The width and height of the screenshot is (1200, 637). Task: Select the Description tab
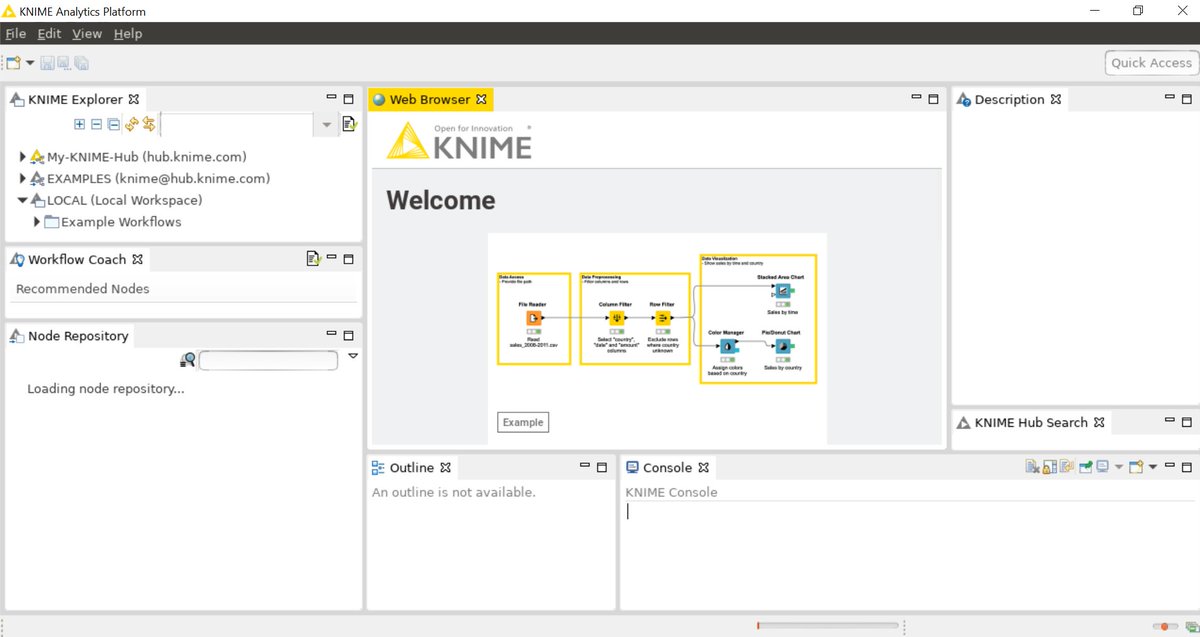pos(1010,100)
